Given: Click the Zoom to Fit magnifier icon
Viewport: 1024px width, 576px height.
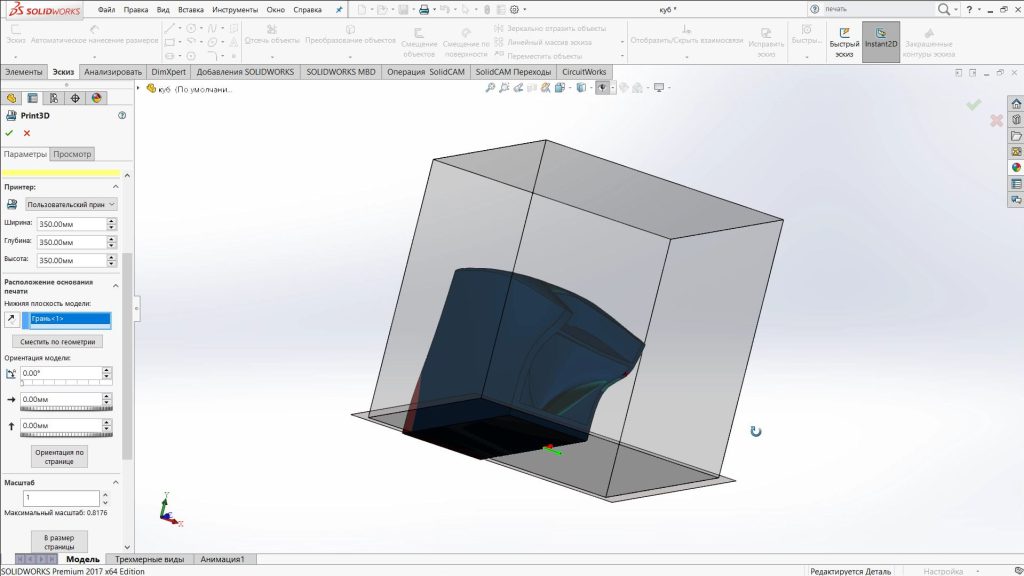Looking at the screenshot, I should (490, 88).
